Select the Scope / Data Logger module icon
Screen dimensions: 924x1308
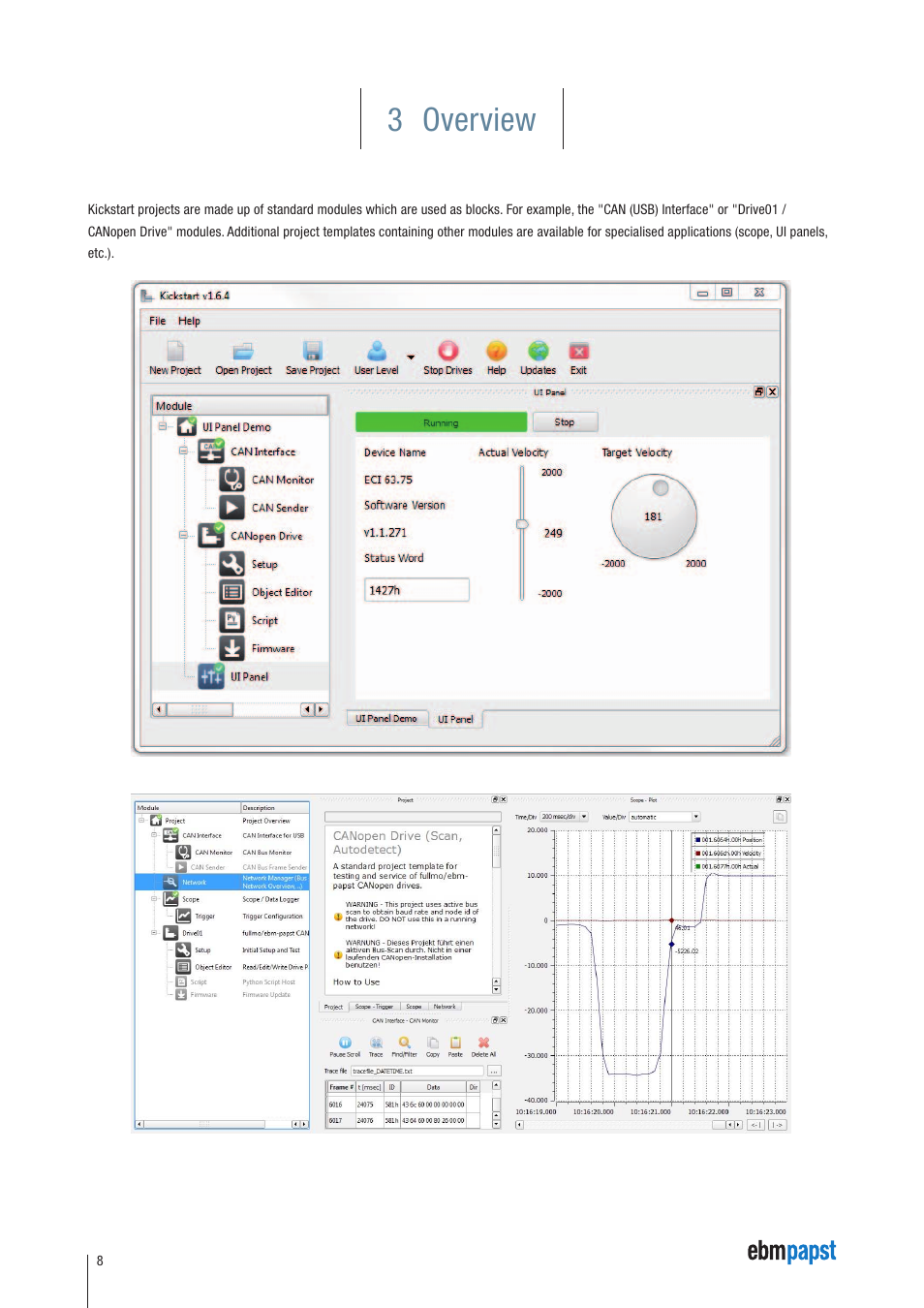click(x=171, y=899)
